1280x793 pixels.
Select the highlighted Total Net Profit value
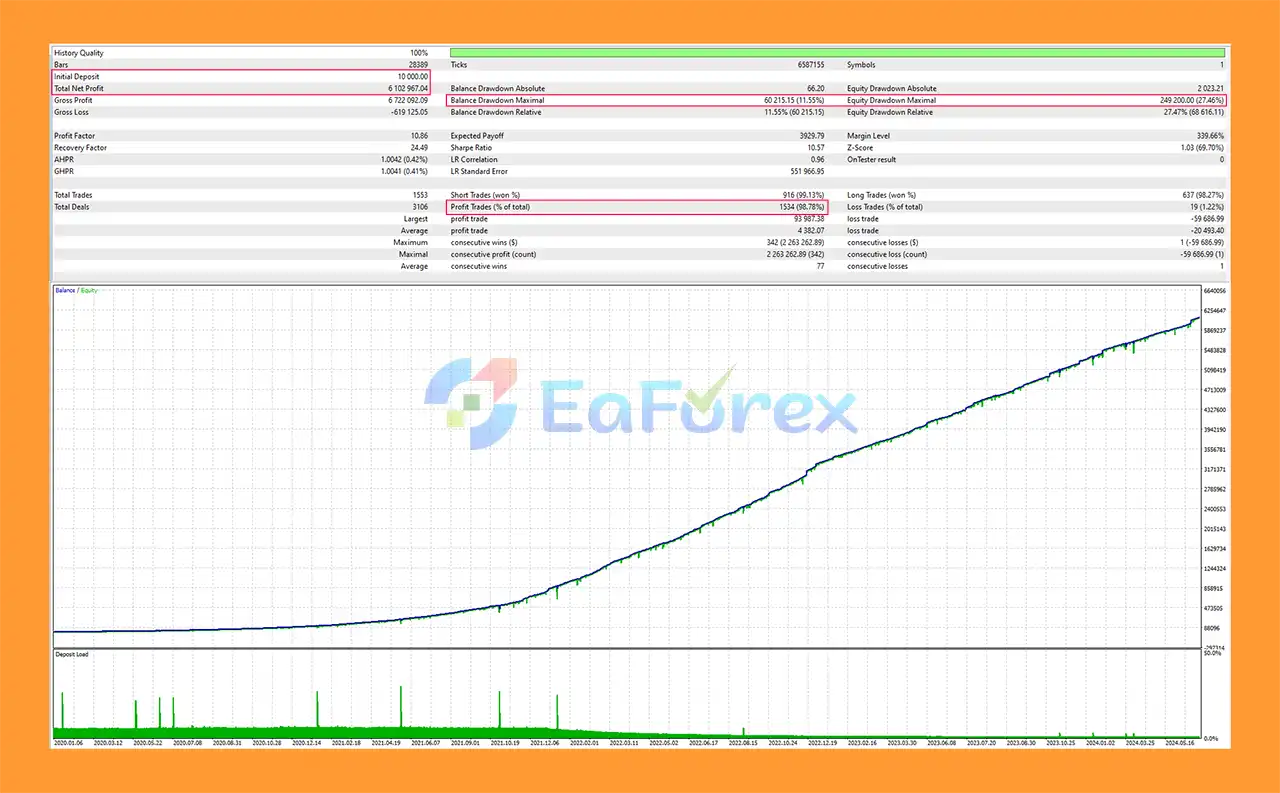pos(407,88)
